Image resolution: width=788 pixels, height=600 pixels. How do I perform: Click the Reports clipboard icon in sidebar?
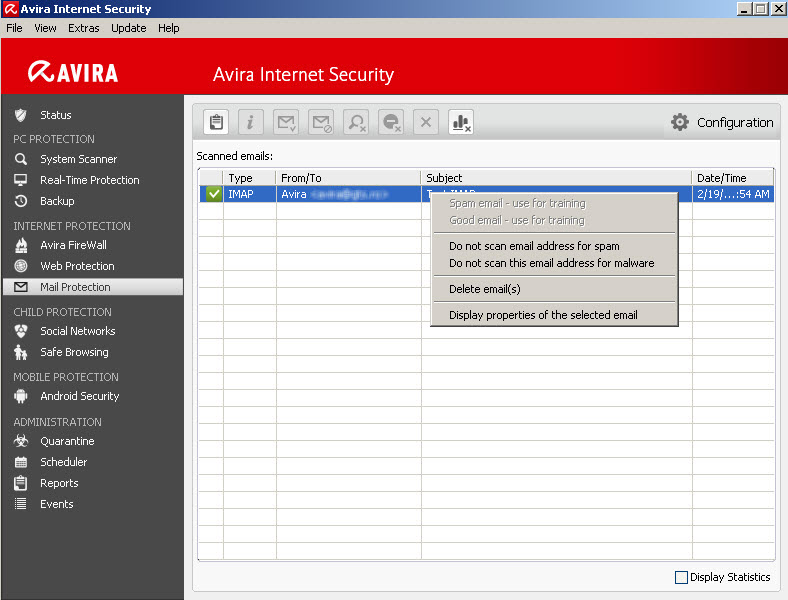pos(21,483)
